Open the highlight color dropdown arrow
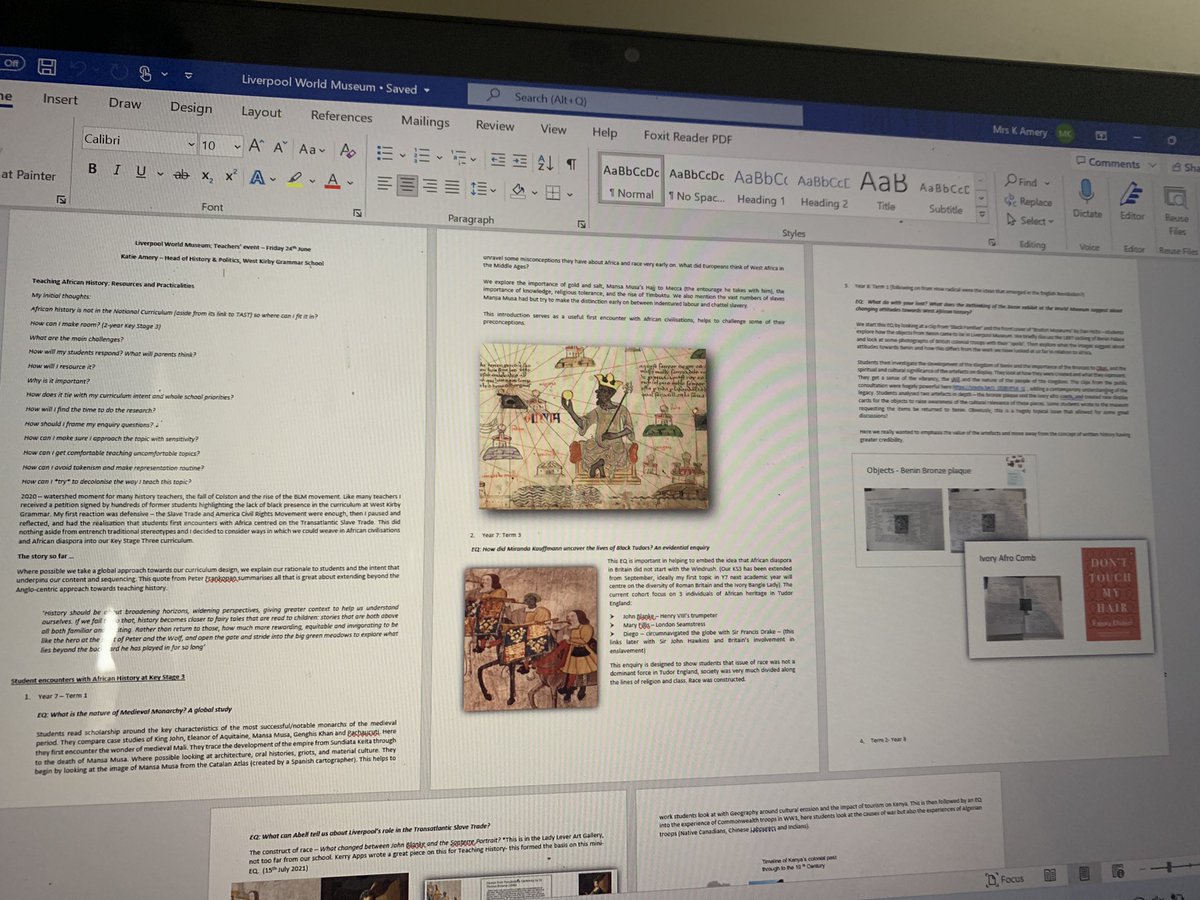 (311, 183)
